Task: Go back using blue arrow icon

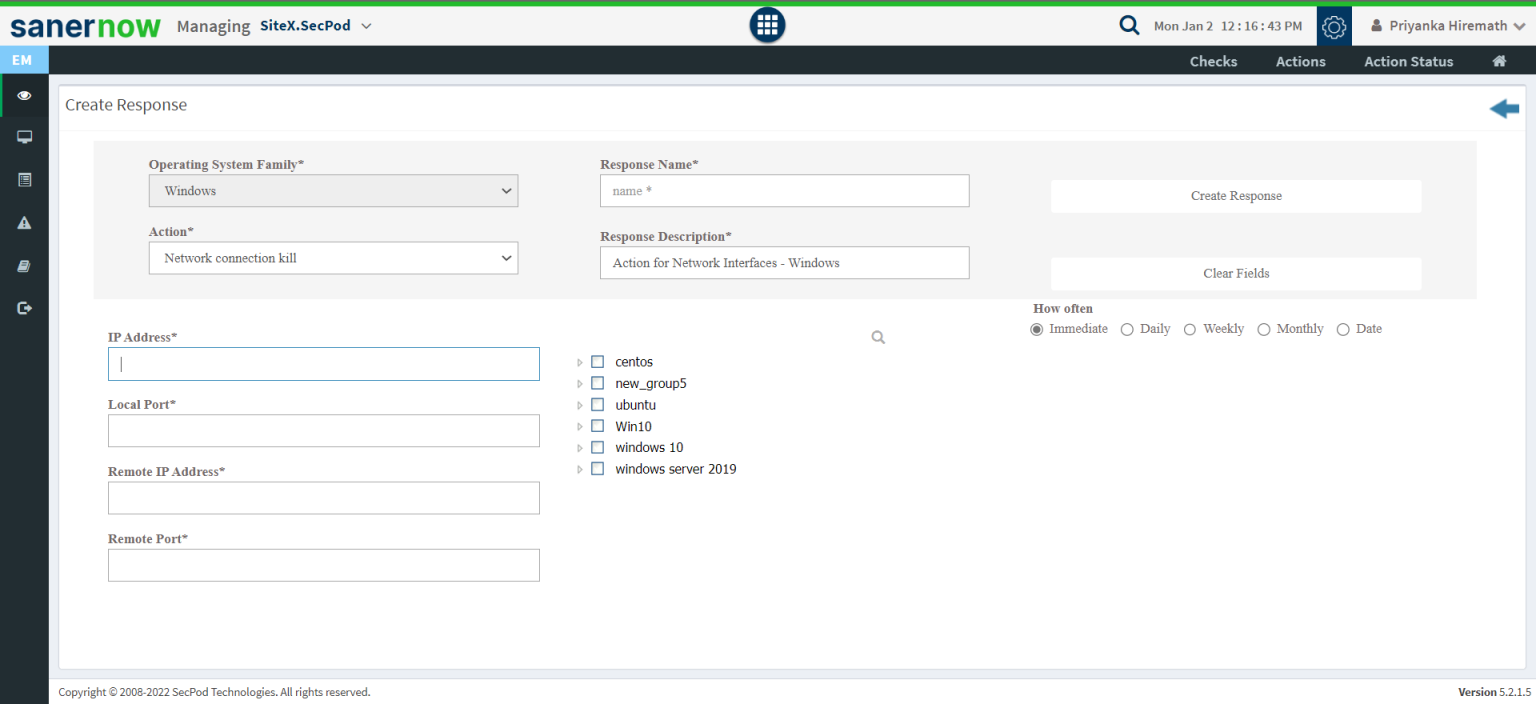Action: (1504, 109)
